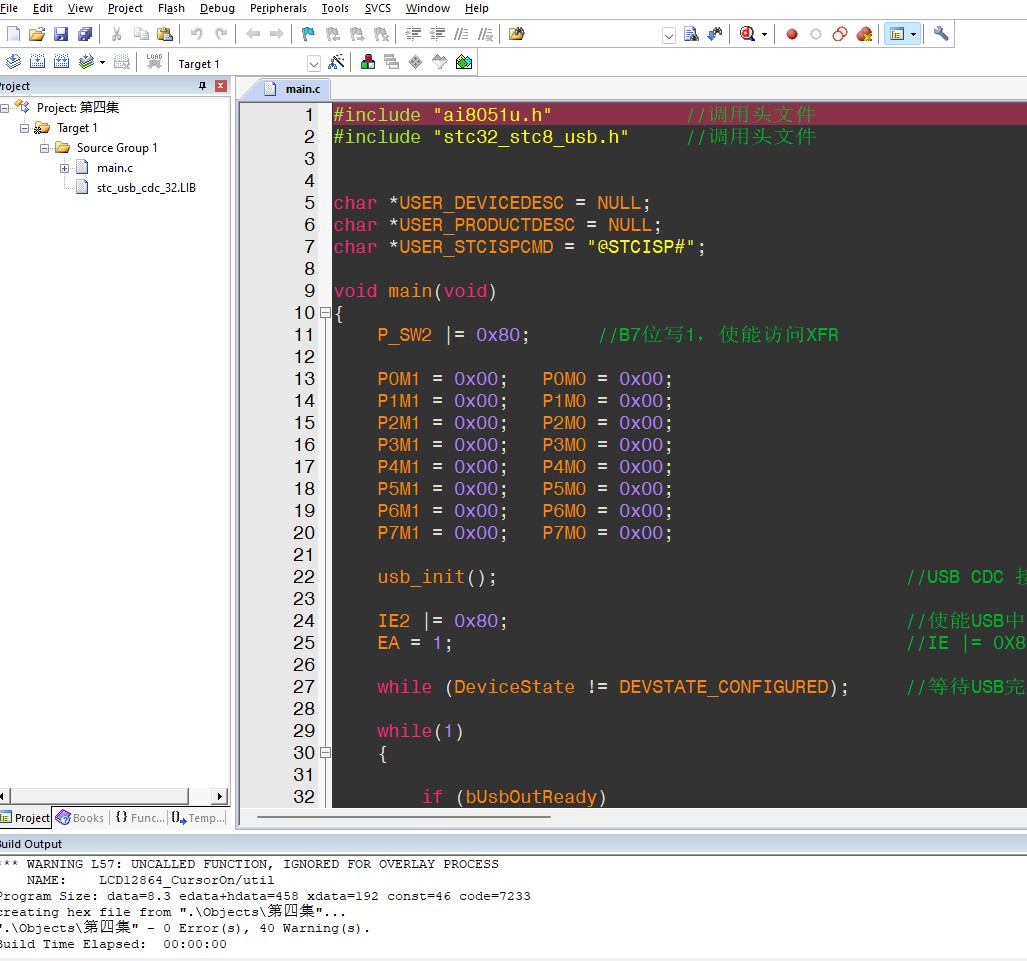Click the Save file toolbar icon
Viewport: 1027px width, 961px height.
pos(61,34)
